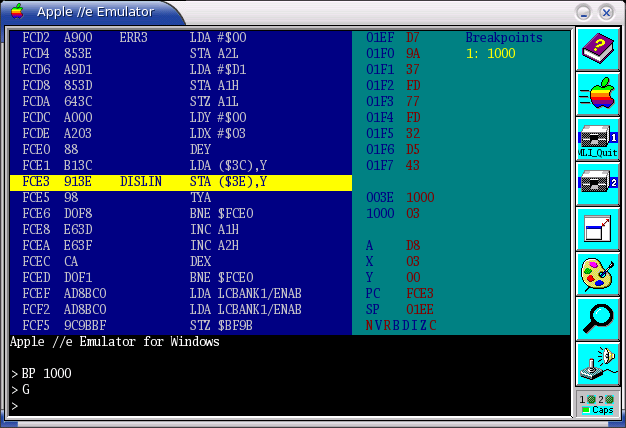Select line FCEA INC A2H
This screenshot has height=428, width=626.
point(181,246)
